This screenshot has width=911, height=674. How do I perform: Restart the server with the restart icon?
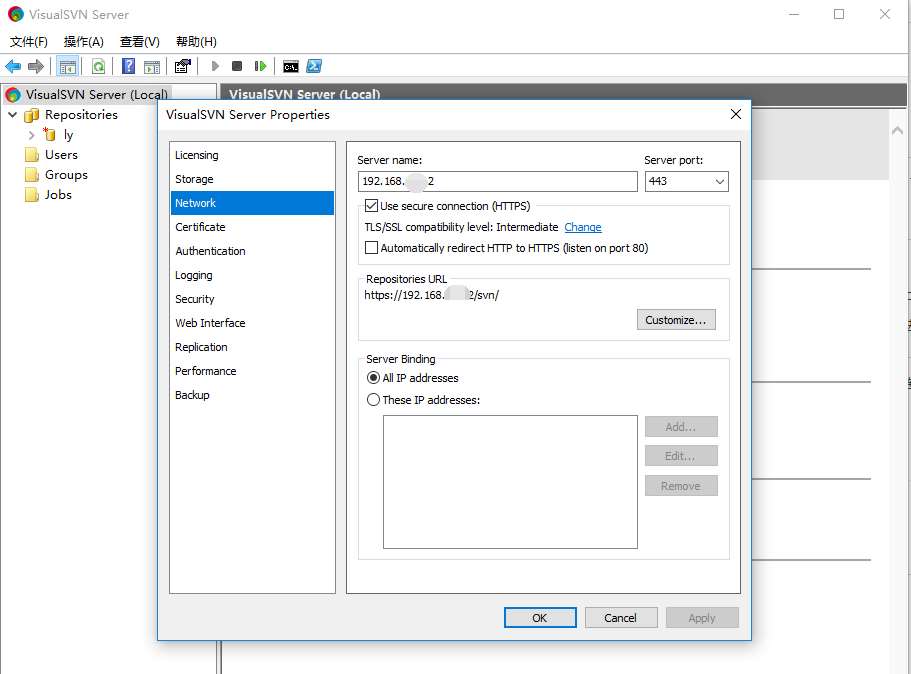click(x=260, y=66)
